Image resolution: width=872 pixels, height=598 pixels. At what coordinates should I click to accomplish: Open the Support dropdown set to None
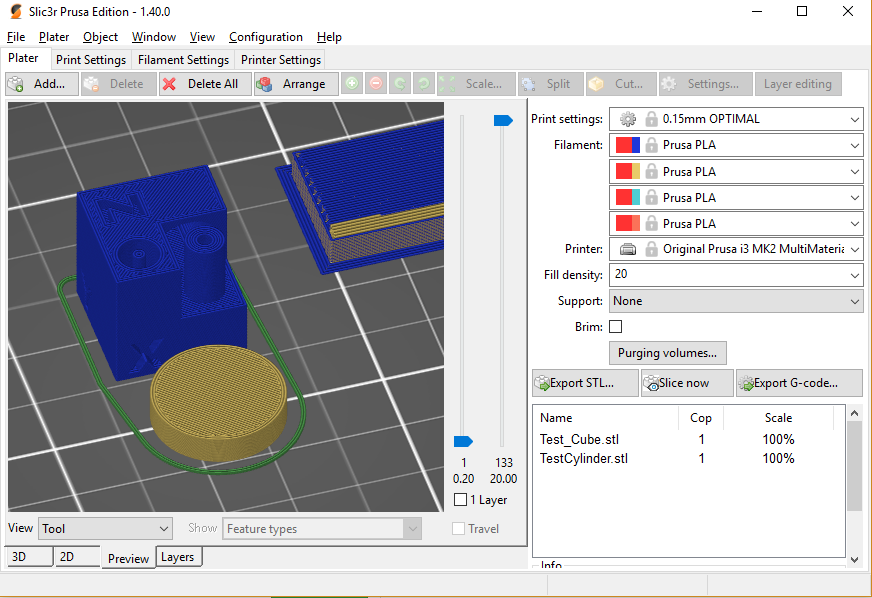coord(736,301)
